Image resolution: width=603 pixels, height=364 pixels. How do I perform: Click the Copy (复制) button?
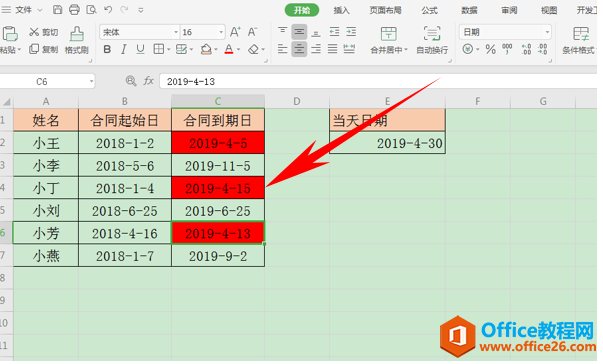pyautogui.click(x=44, y=49)
